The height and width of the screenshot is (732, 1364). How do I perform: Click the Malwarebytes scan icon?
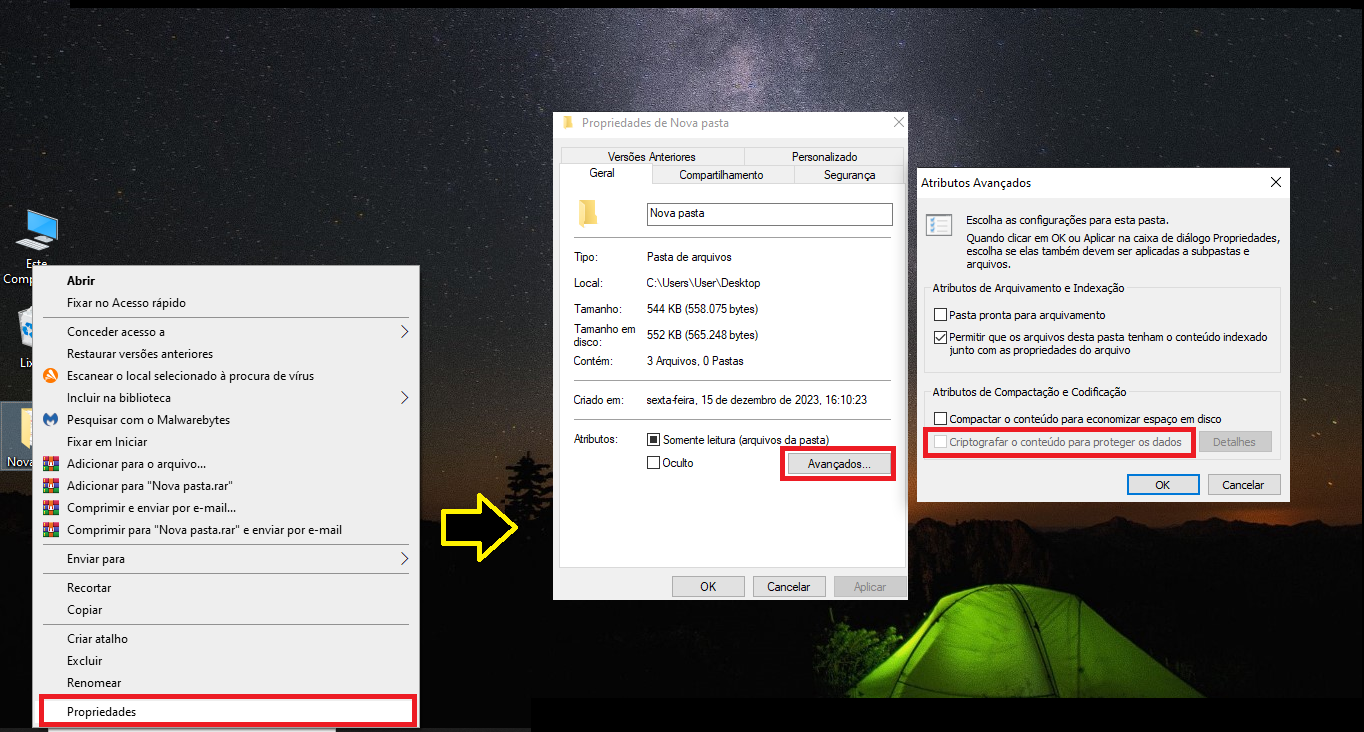50,419
